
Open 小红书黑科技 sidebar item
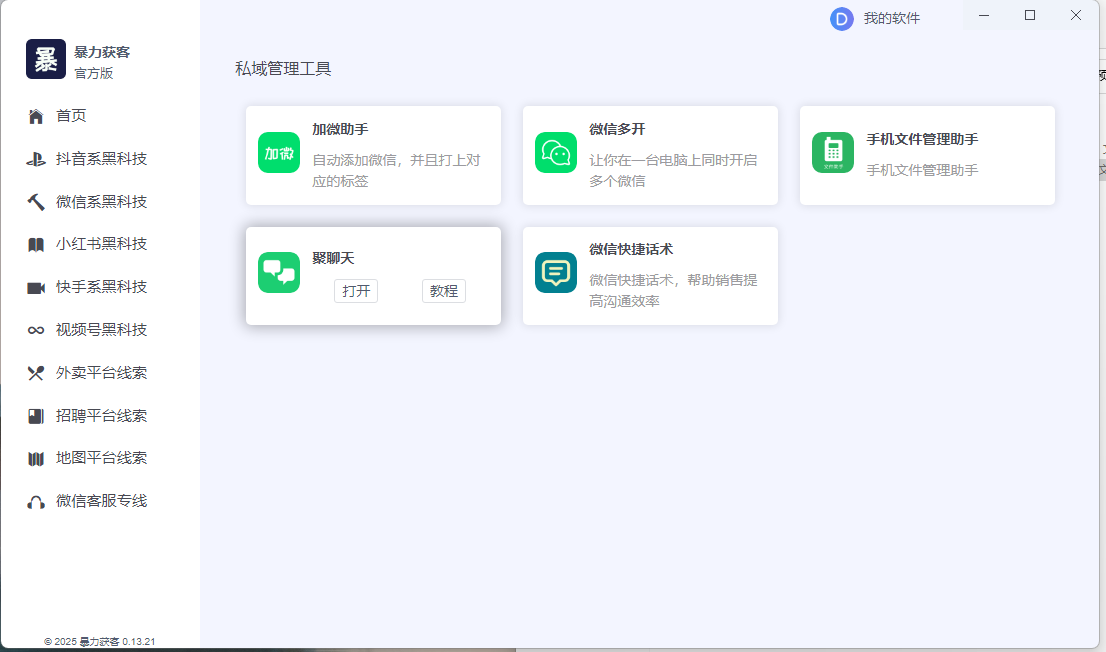pyautogui.click(x=101, y=245)
